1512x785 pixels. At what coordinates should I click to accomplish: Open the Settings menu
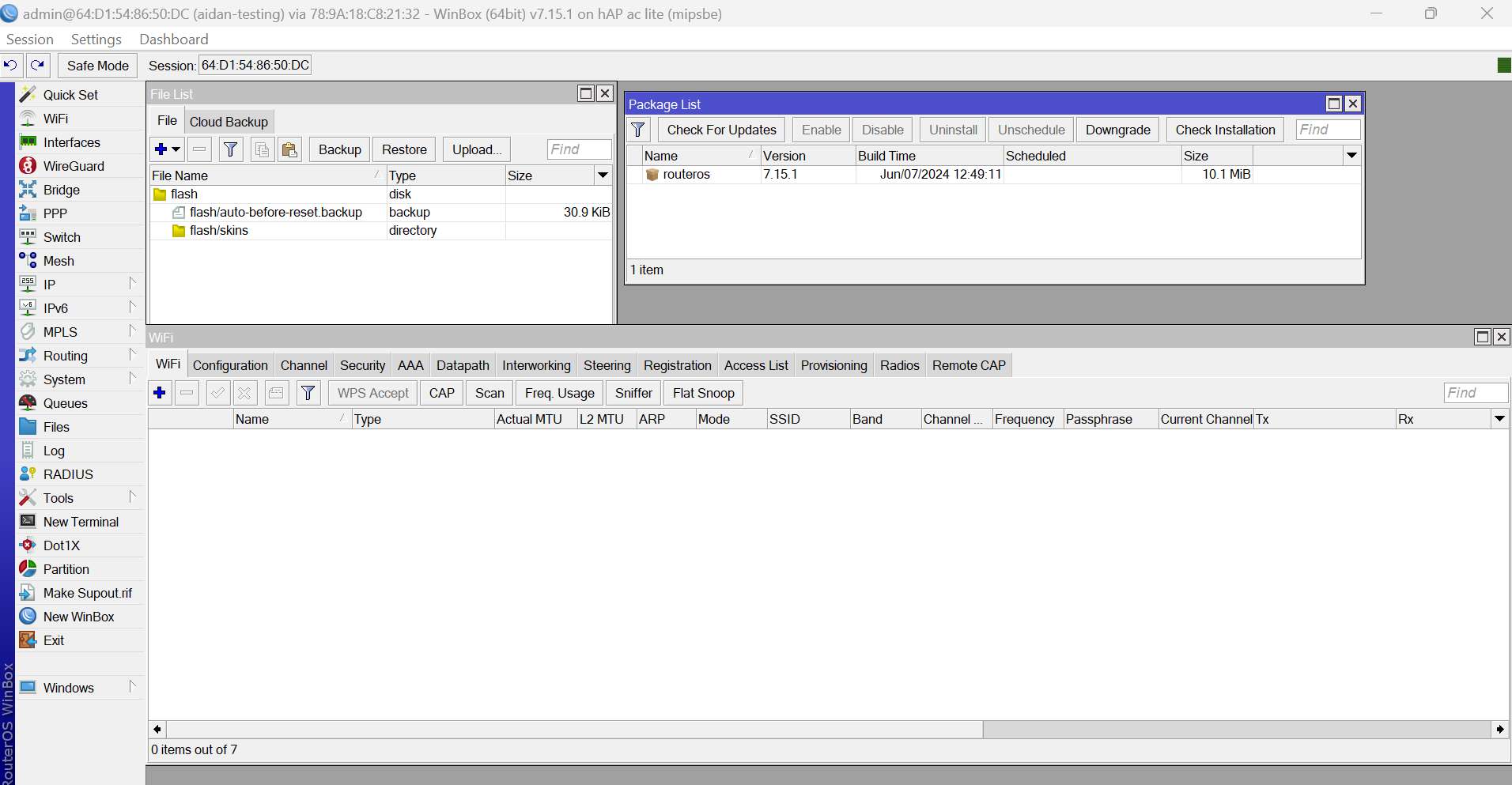[96, 40]
